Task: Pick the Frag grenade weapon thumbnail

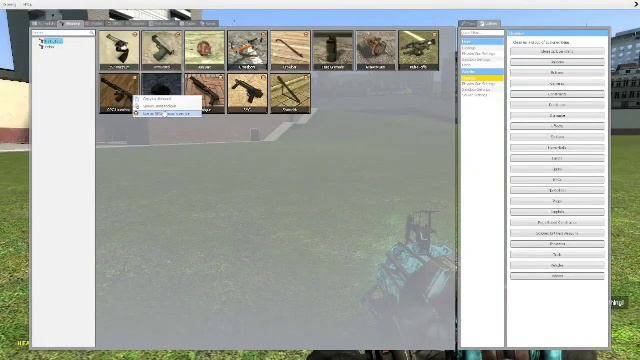Action: pyautogui.click(x=333, y=50)
